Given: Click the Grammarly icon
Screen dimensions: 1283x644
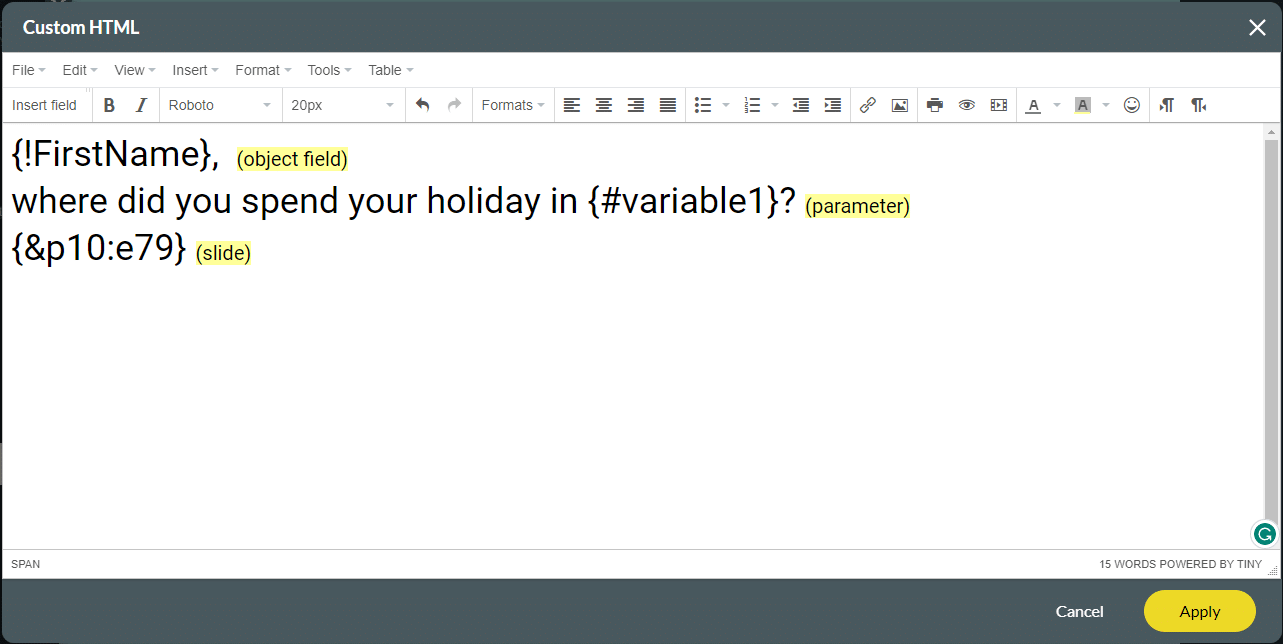Looking at the screenshot, I should coord(1263,534).
